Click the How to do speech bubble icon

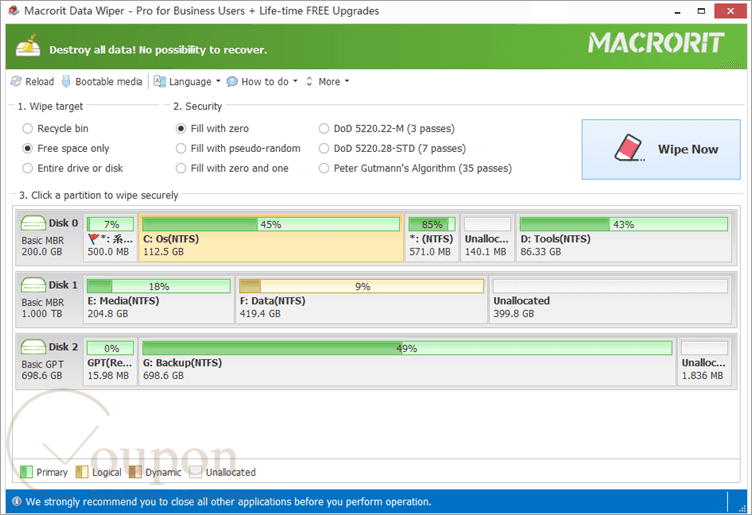click(x=232, y=82)
